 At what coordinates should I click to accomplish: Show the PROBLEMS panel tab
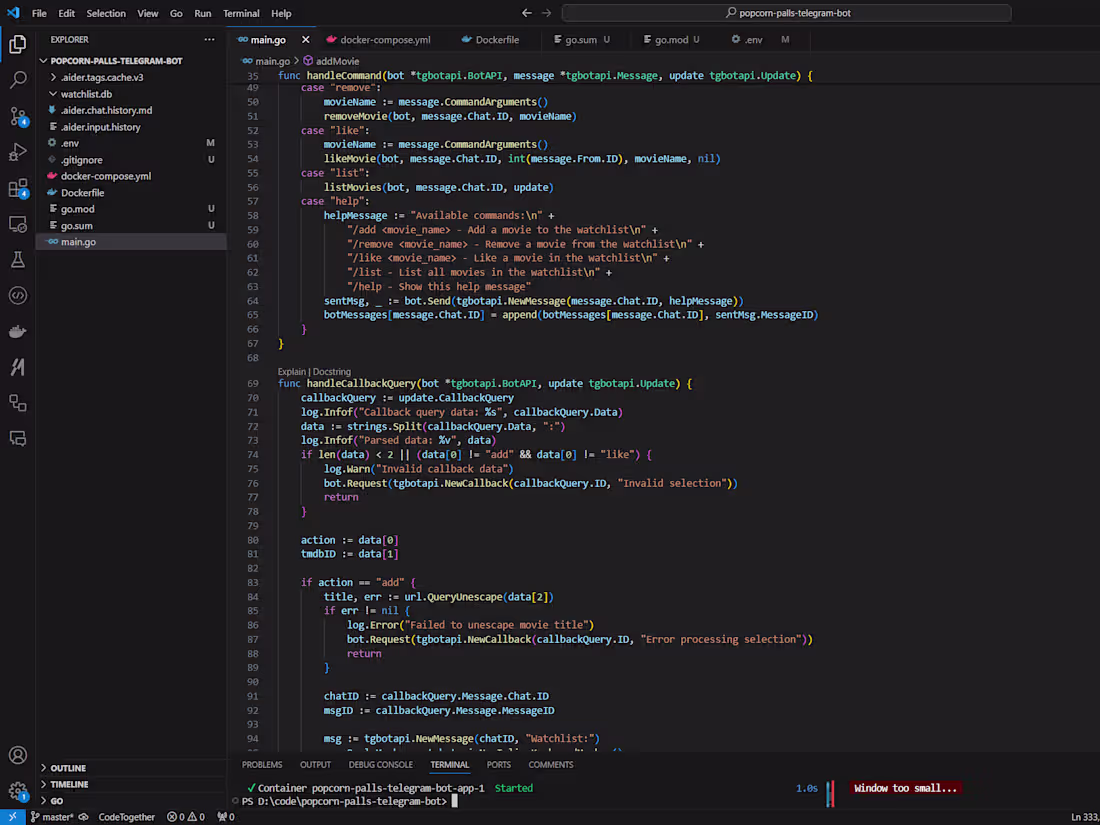(262, 765)
